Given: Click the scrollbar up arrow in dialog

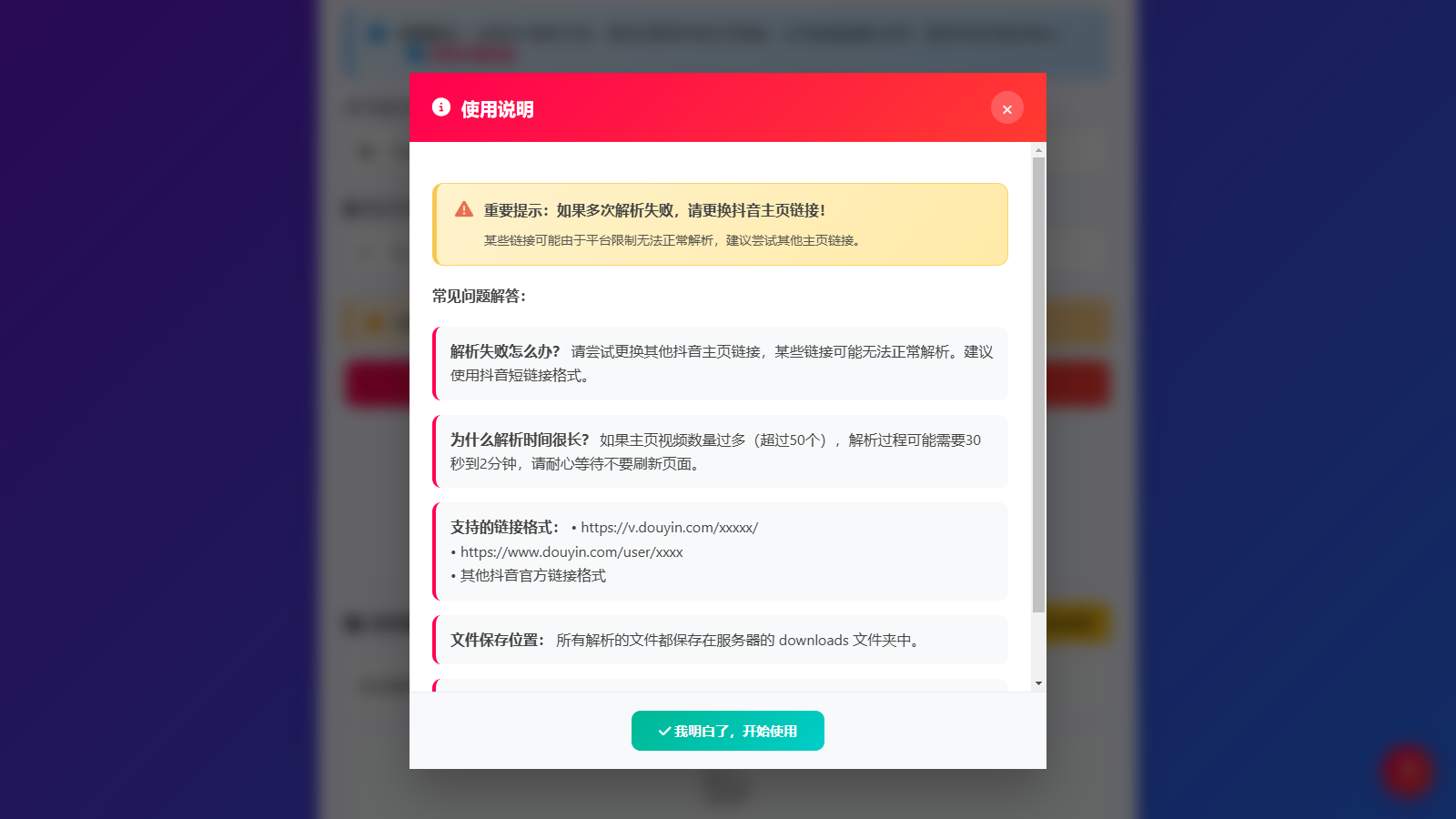Looking at the screenshot, I should tap(1038, 150).
